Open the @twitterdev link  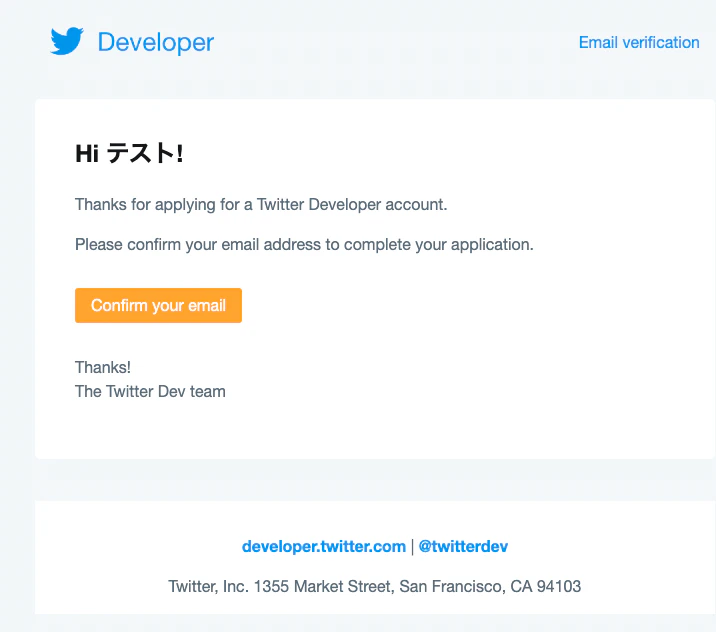click(x=463, y=546)
